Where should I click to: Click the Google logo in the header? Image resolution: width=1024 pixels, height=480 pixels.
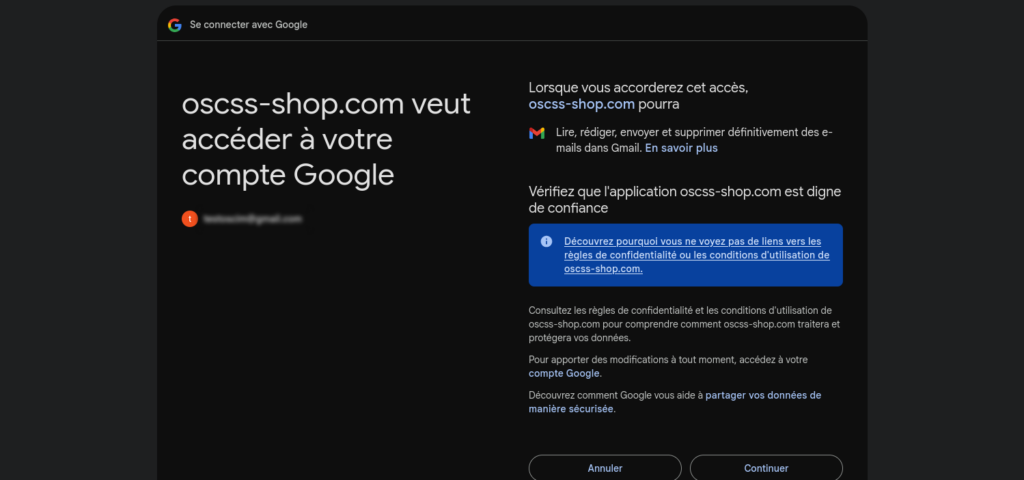[175, 25]
